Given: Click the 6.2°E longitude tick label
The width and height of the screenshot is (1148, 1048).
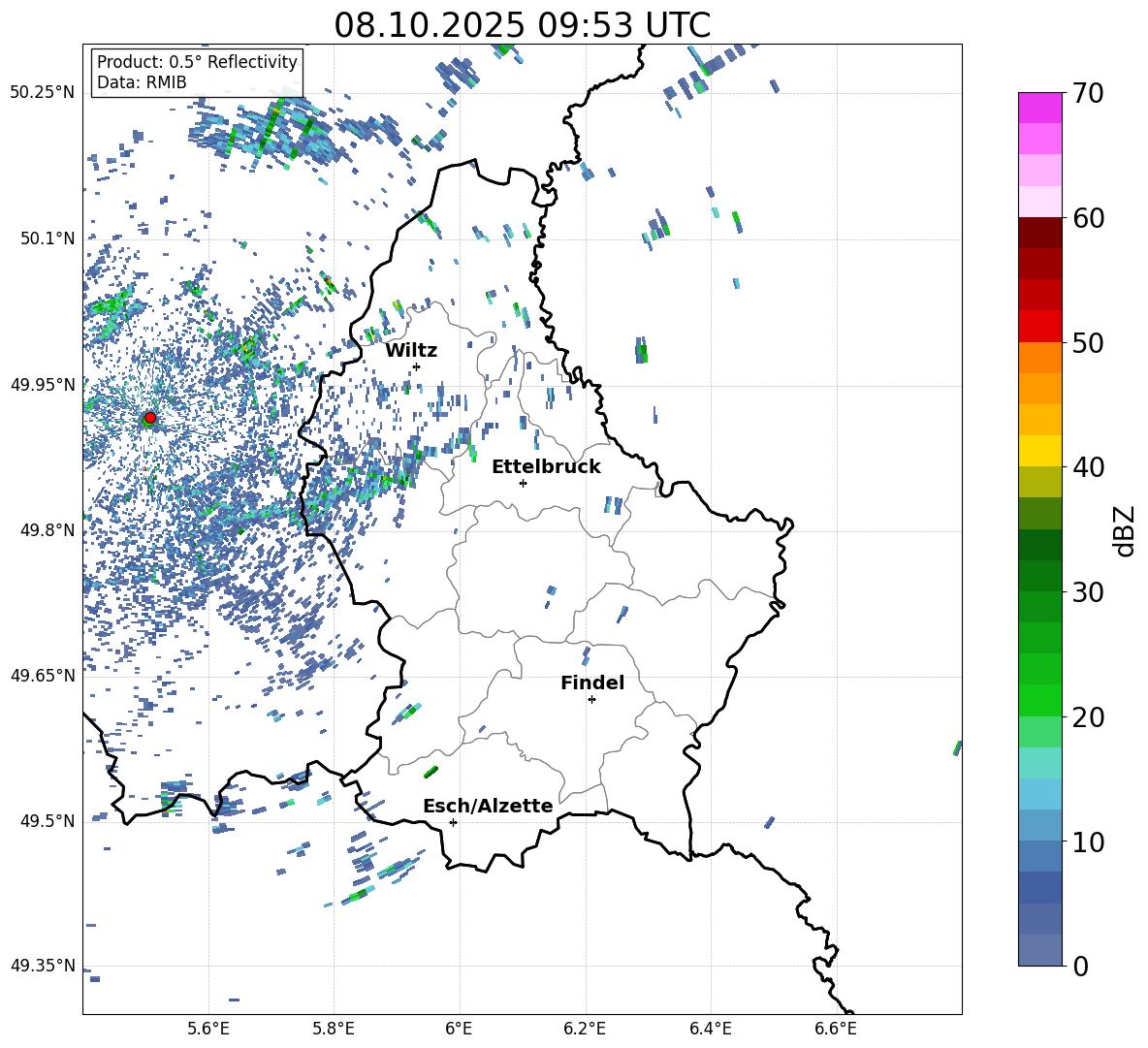Looking at the screenshot, I should tap(586, 1028).
